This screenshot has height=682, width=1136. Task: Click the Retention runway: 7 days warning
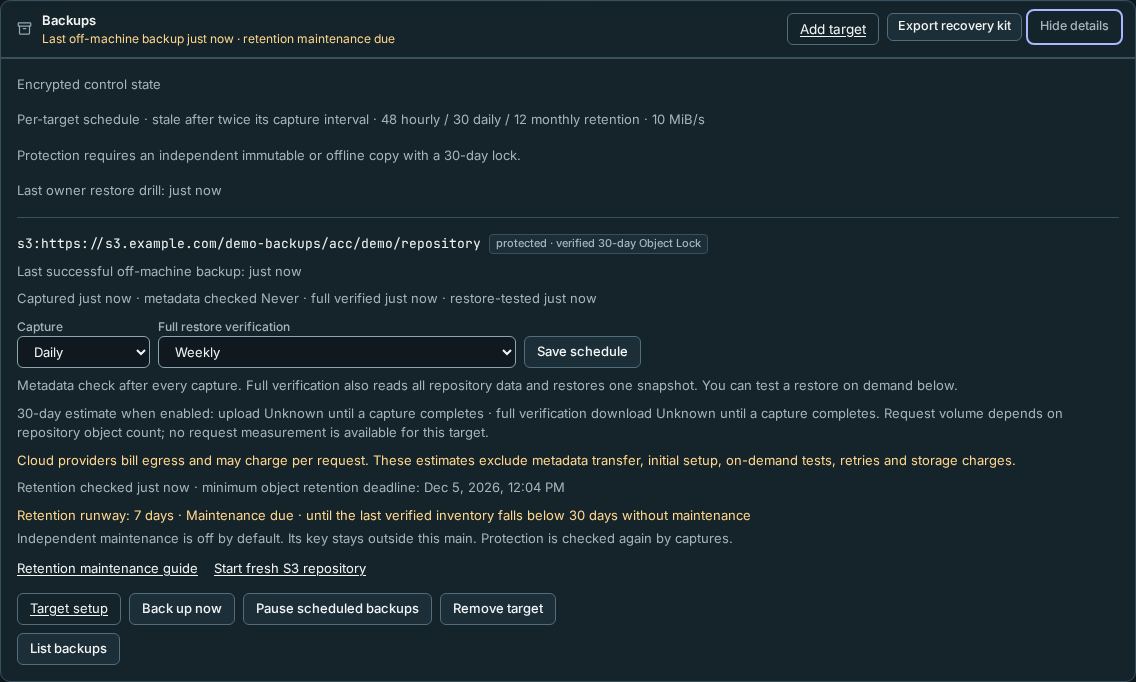tap(384, 515)
